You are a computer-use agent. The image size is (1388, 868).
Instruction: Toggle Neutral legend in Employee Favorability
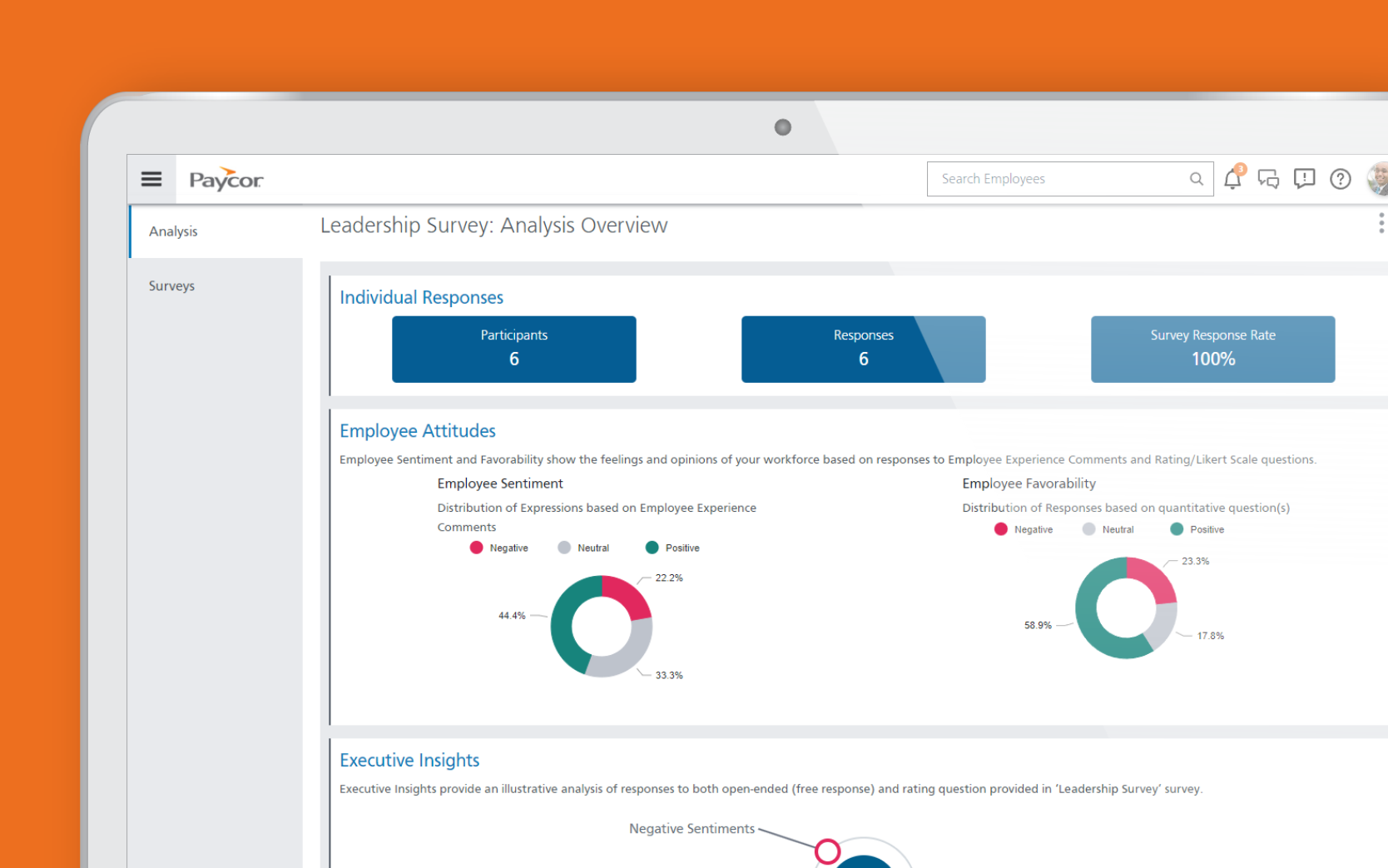pos(1108,529)
